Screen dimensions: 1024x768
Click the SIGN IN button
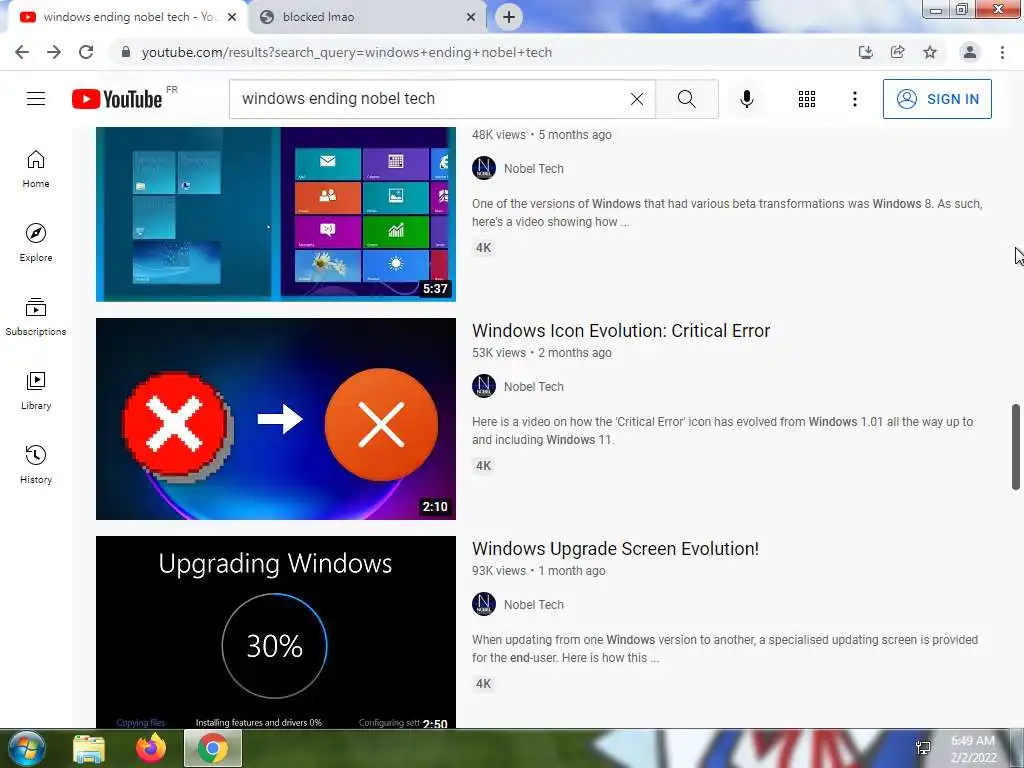click(x=937, y=99)
